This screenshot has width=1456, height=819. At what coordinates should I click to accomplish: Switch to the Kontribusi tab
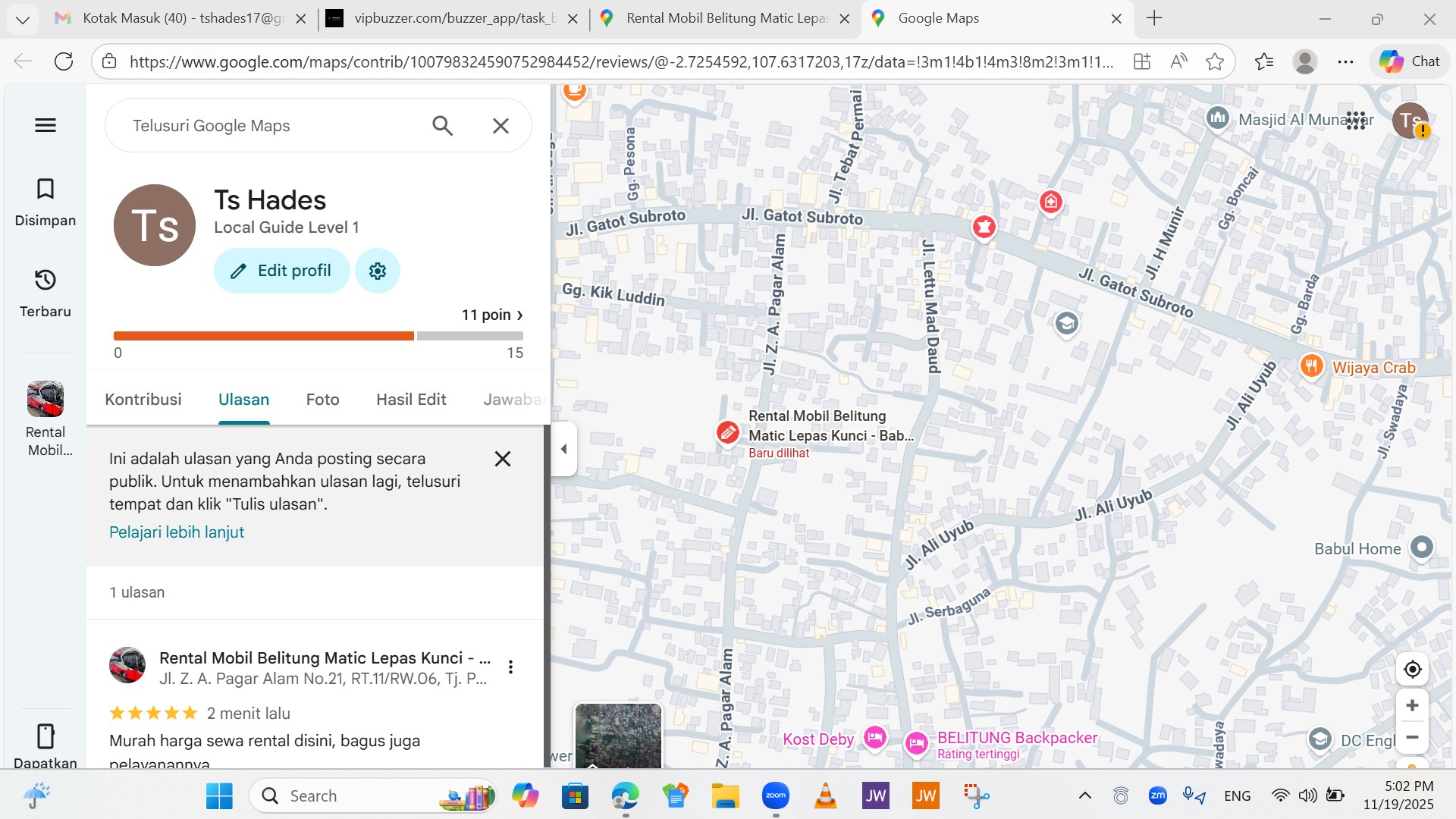click(143, 400)
